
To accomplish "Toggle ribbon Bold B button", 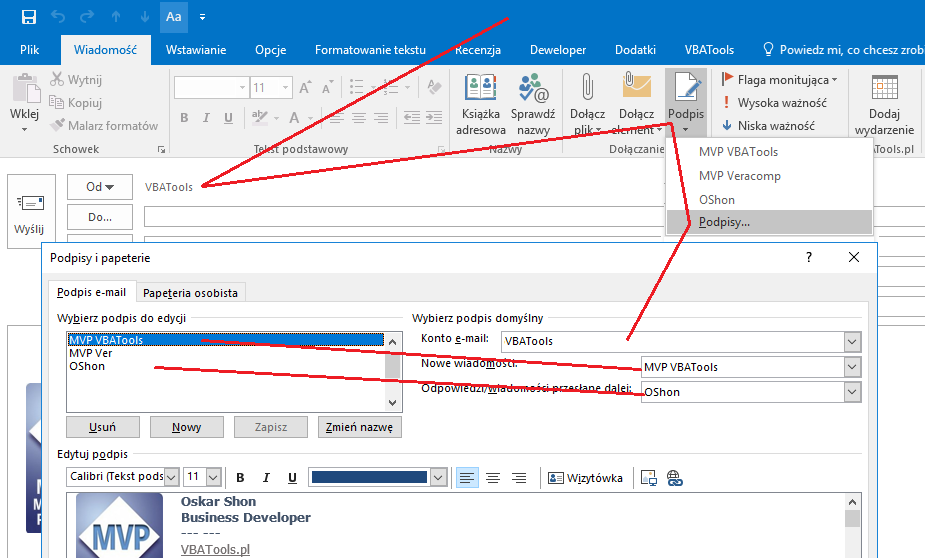I will point(184,118).
